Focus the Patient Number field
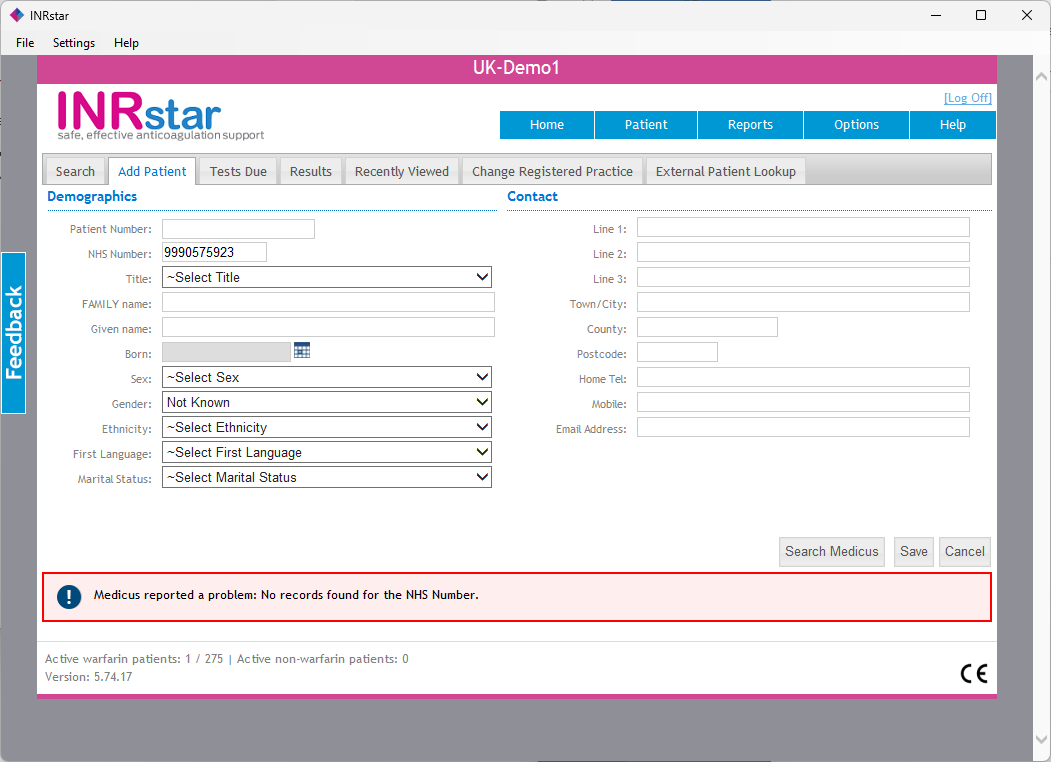1051x762 pixels. (x=238, y=229)
